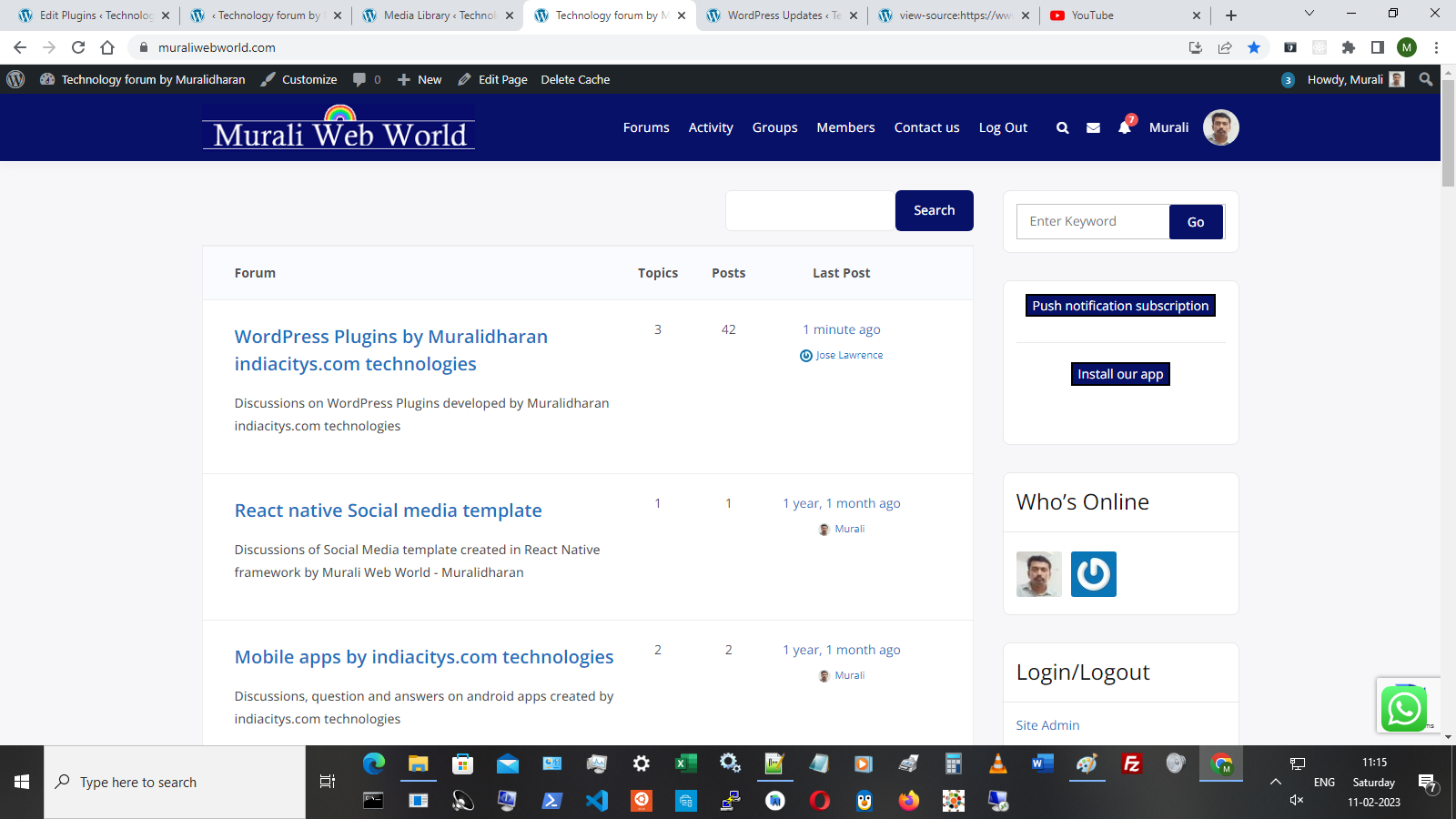Click the Site Admin link

point(1047,725)
